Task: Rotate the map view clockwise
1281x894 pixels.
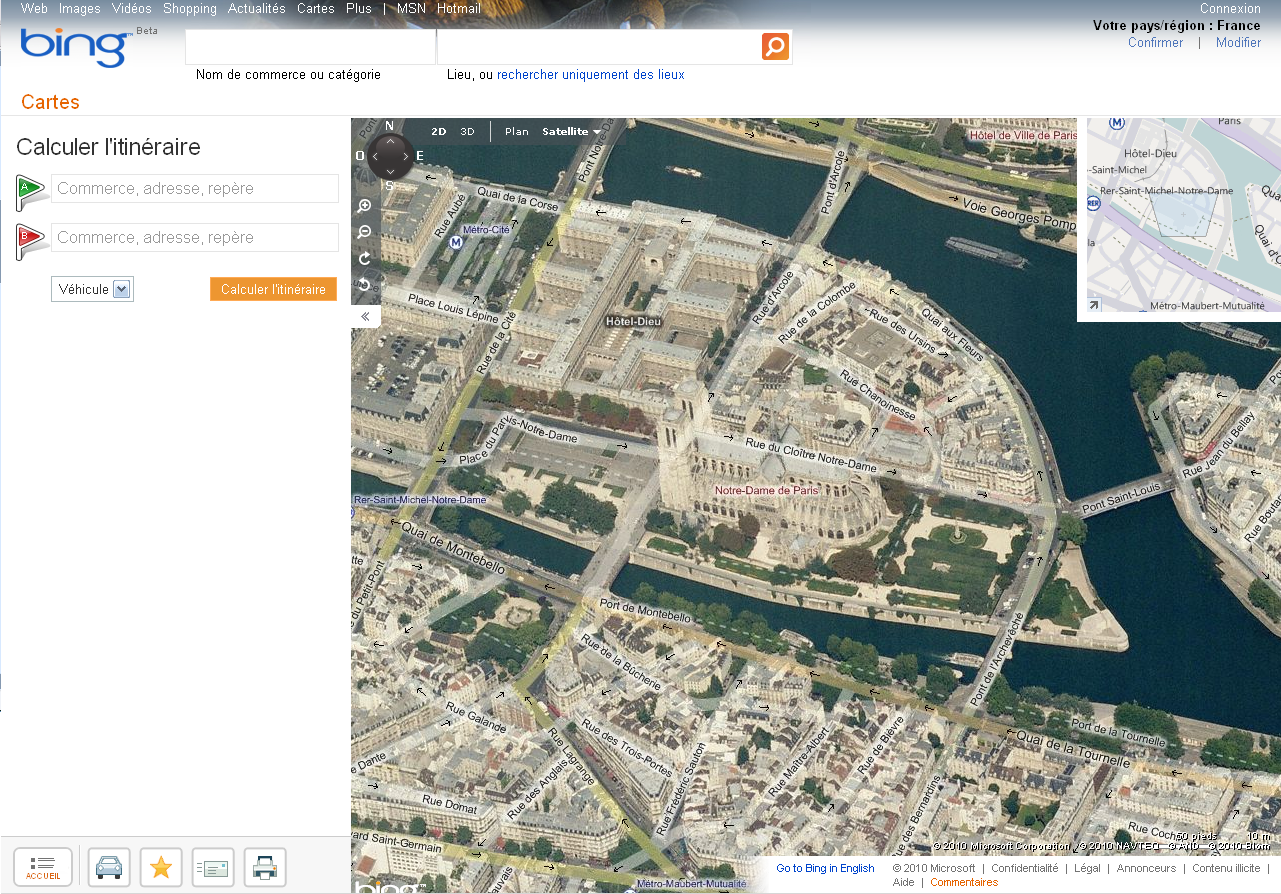Action: point(365,259)
